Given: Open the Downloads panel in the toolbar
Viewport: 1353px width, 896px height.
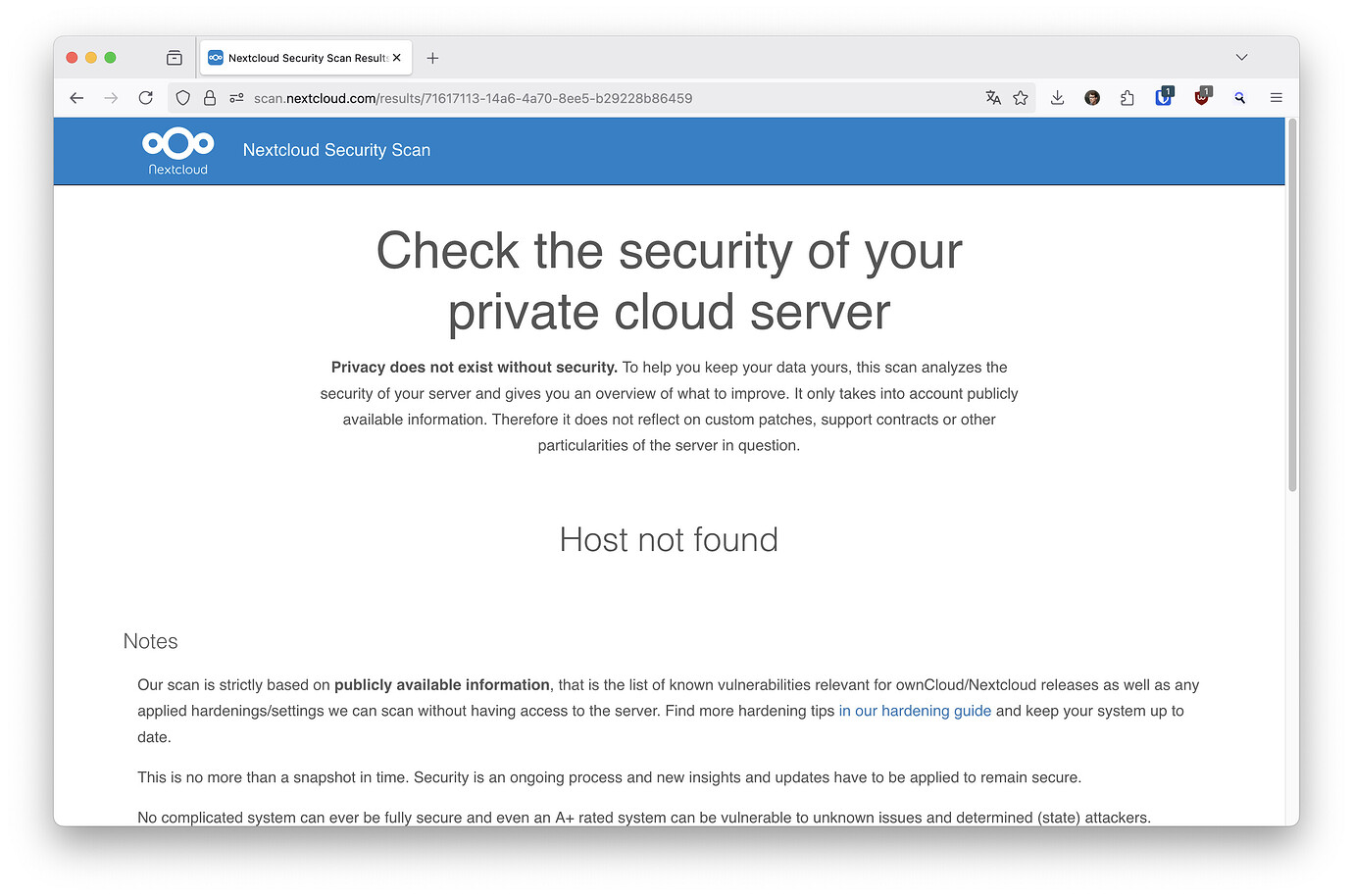Looking at the screenshot, I should point(1056,97).
